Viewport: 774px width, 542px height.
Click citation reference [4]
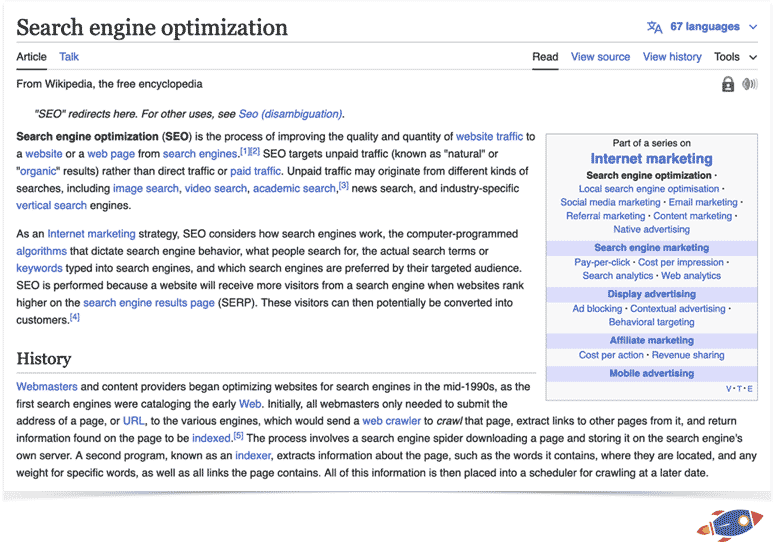tap(75, 317)
